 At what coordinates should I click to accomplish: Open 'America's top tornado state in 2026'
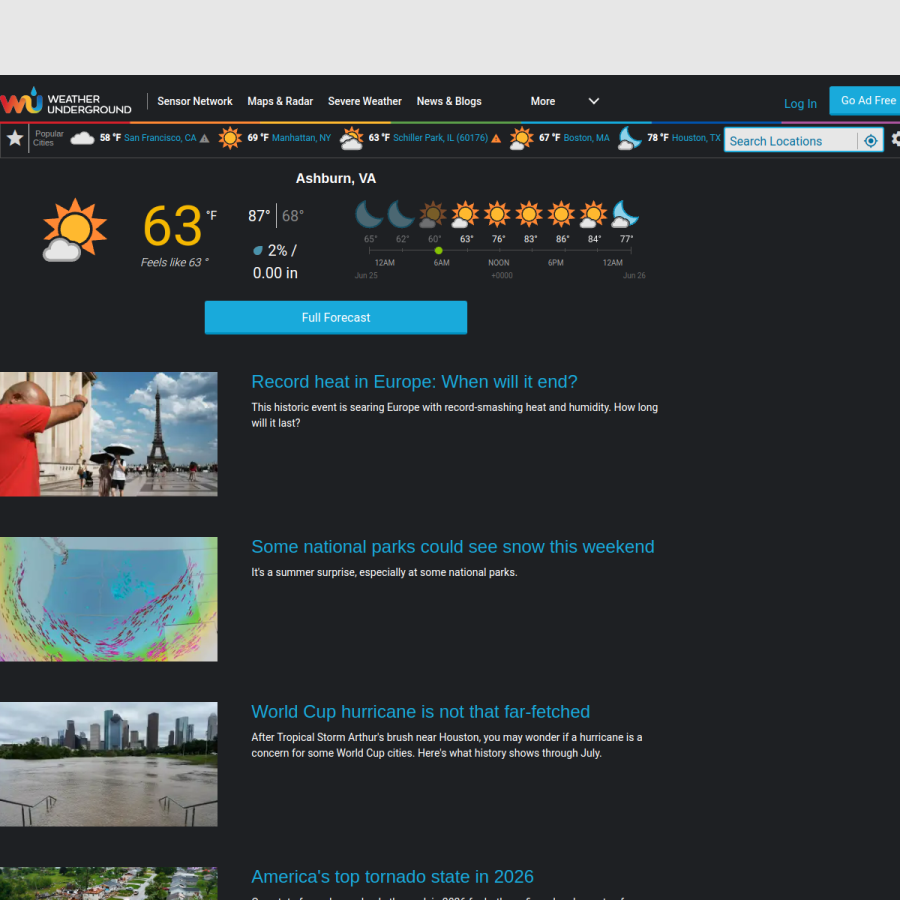(x=392, y=876)
